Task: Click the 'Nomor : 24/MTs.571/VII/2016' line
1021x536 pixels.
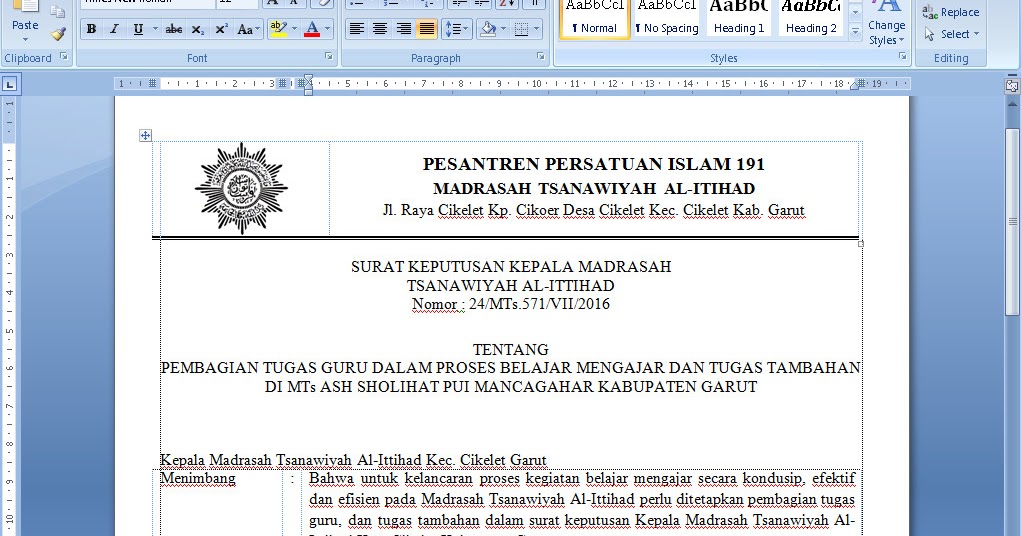Action: [x=511, y=304]
